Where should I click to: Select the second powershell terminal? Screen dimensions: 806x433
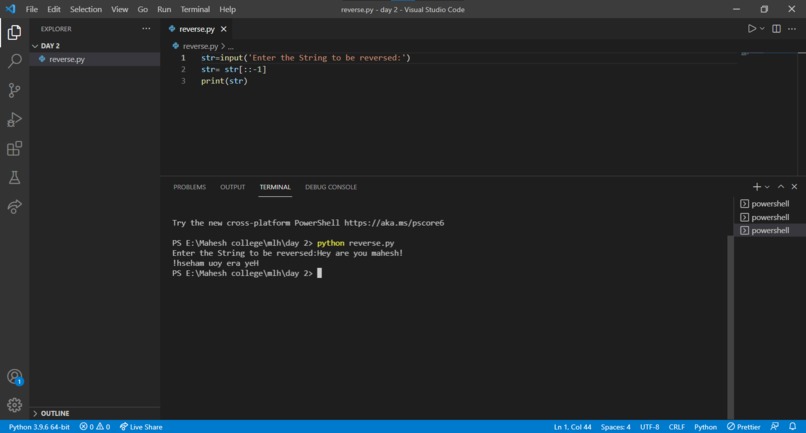point(769,217)
